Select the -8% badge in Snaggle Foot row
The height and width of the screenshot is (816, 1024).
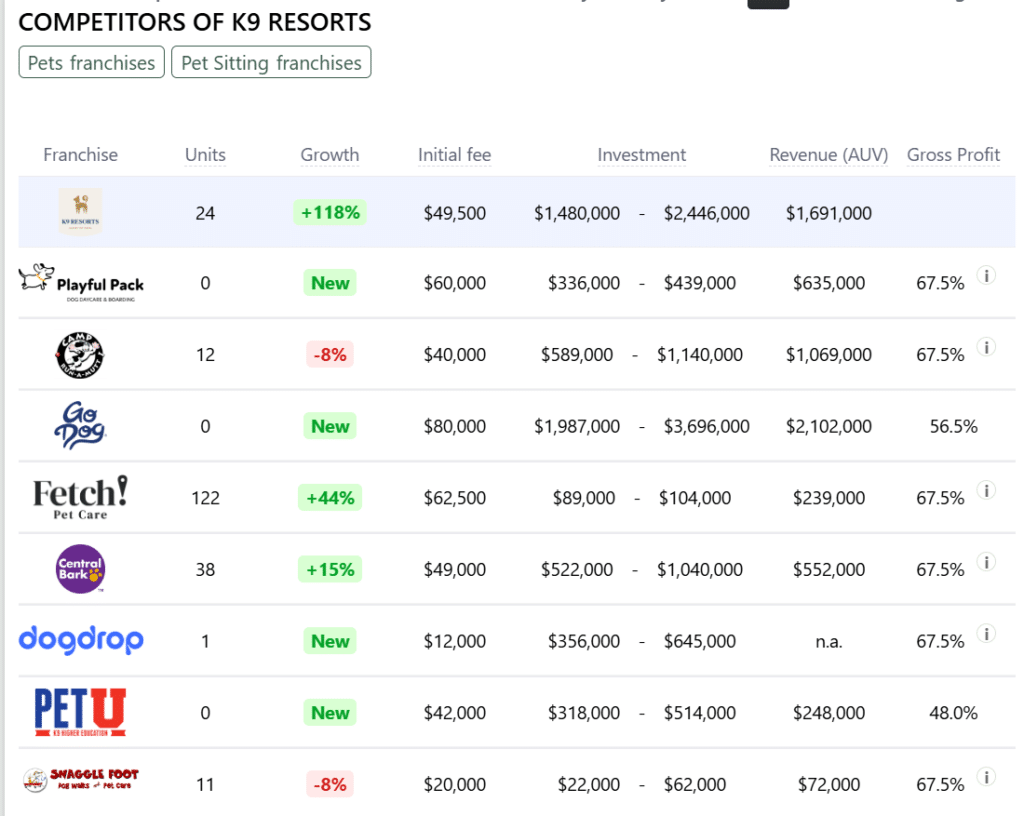point(330,784)
